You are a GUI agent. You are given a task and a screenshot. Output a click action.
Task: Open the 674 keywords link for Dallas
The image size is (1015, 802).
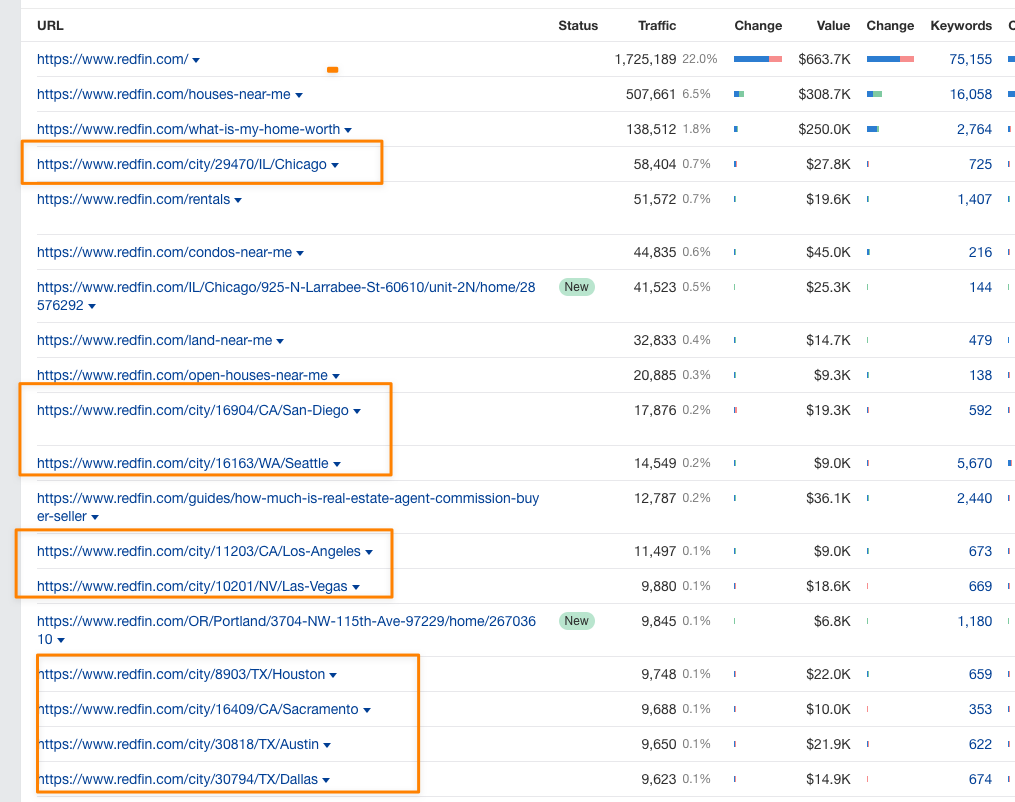(980, 779)
